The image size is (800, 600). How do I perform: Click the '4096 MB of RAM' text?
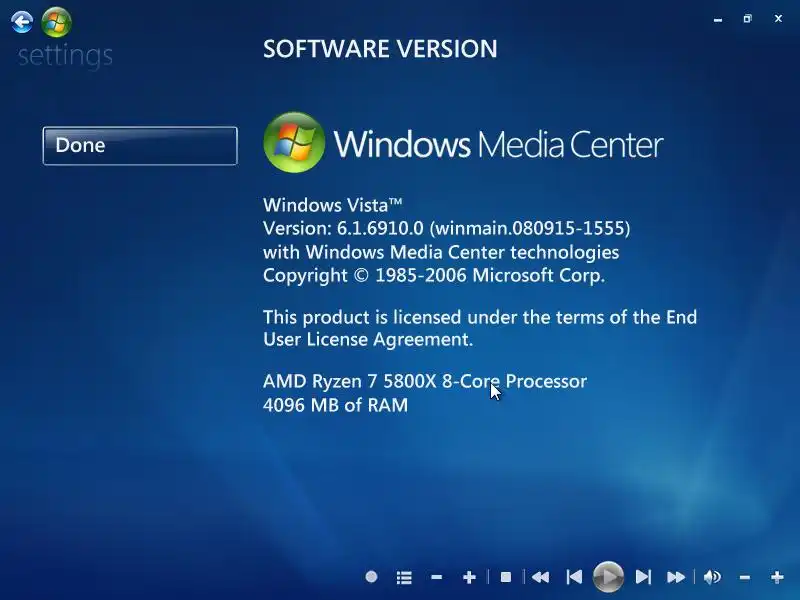pyautogui.click(x=336, y=405)
